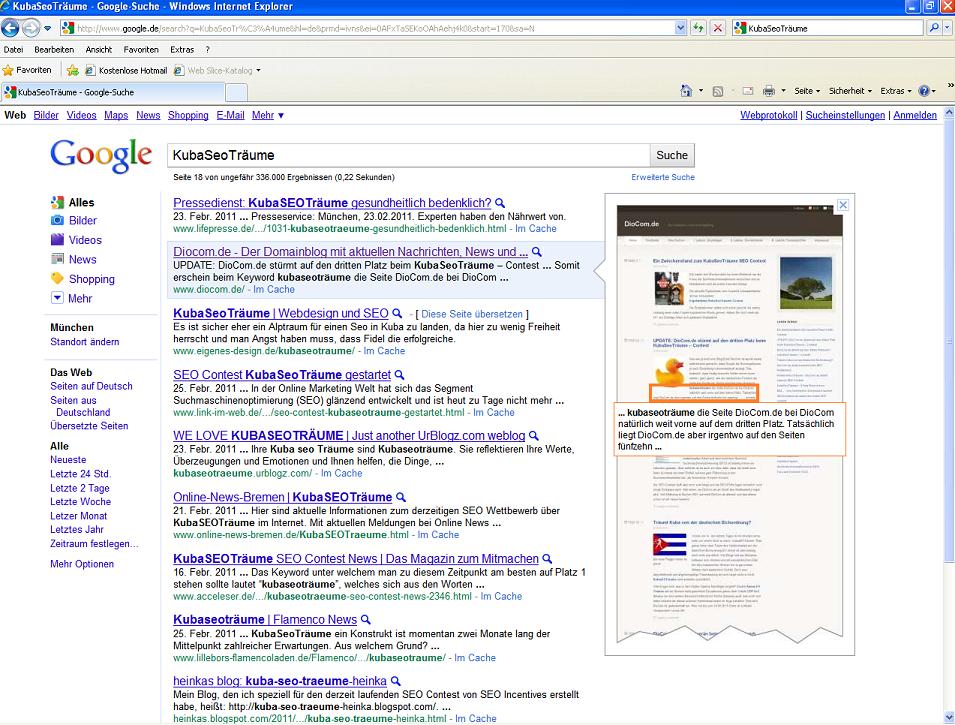Click the magnifier in the browser search box
This screenshot has height=725, width=955.
933,28
